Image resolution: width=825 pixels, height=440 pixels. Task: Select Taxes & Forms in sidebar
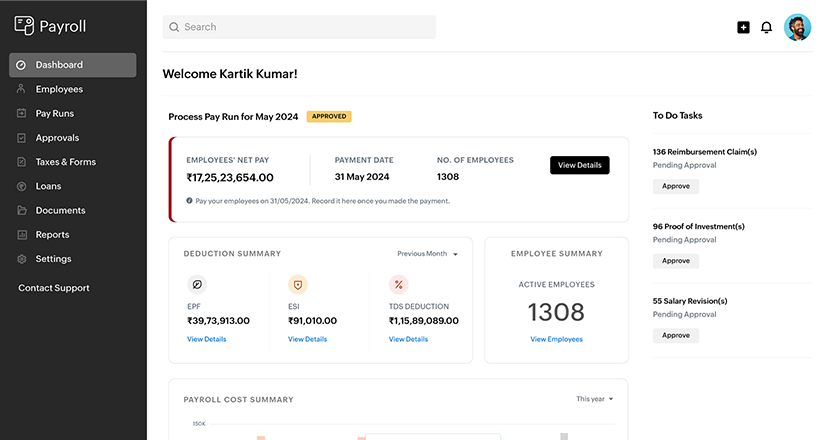tap(65, 162)
